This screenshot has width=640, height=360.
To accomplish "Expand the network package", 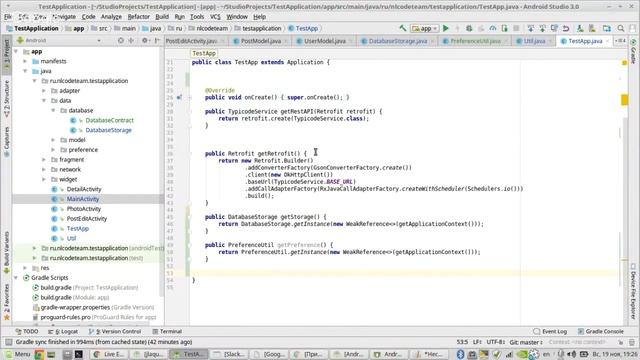I will 44,169.
